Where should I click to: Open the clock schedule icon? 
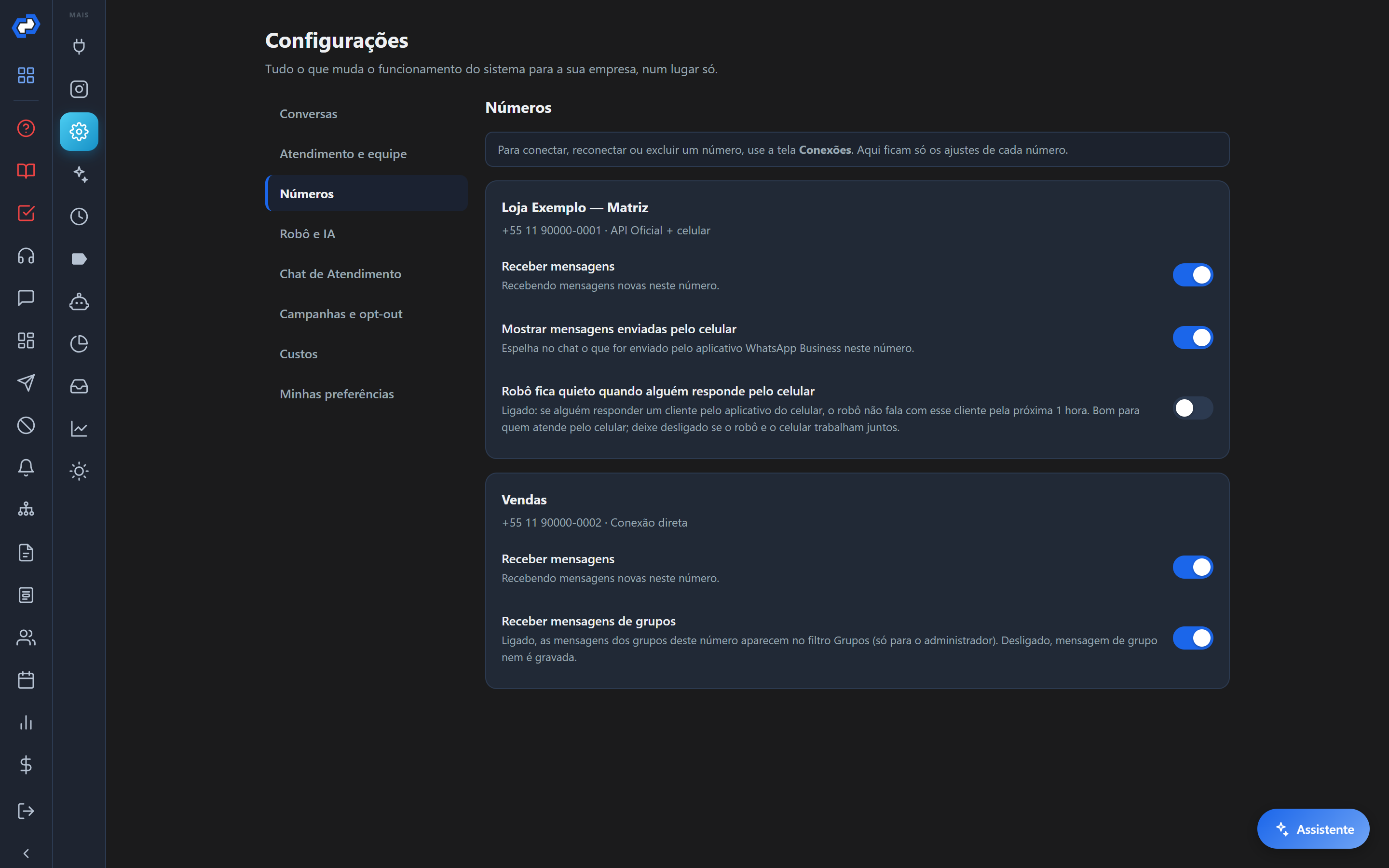(x=79, y=217)
